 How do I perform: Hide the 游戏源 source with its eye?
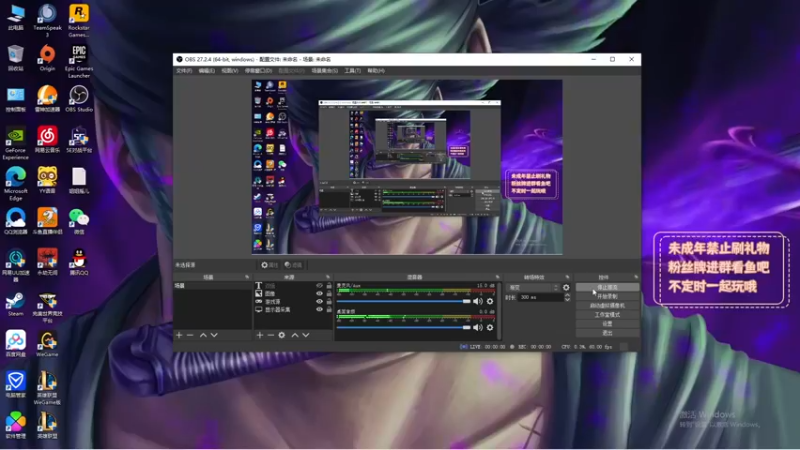319,302
